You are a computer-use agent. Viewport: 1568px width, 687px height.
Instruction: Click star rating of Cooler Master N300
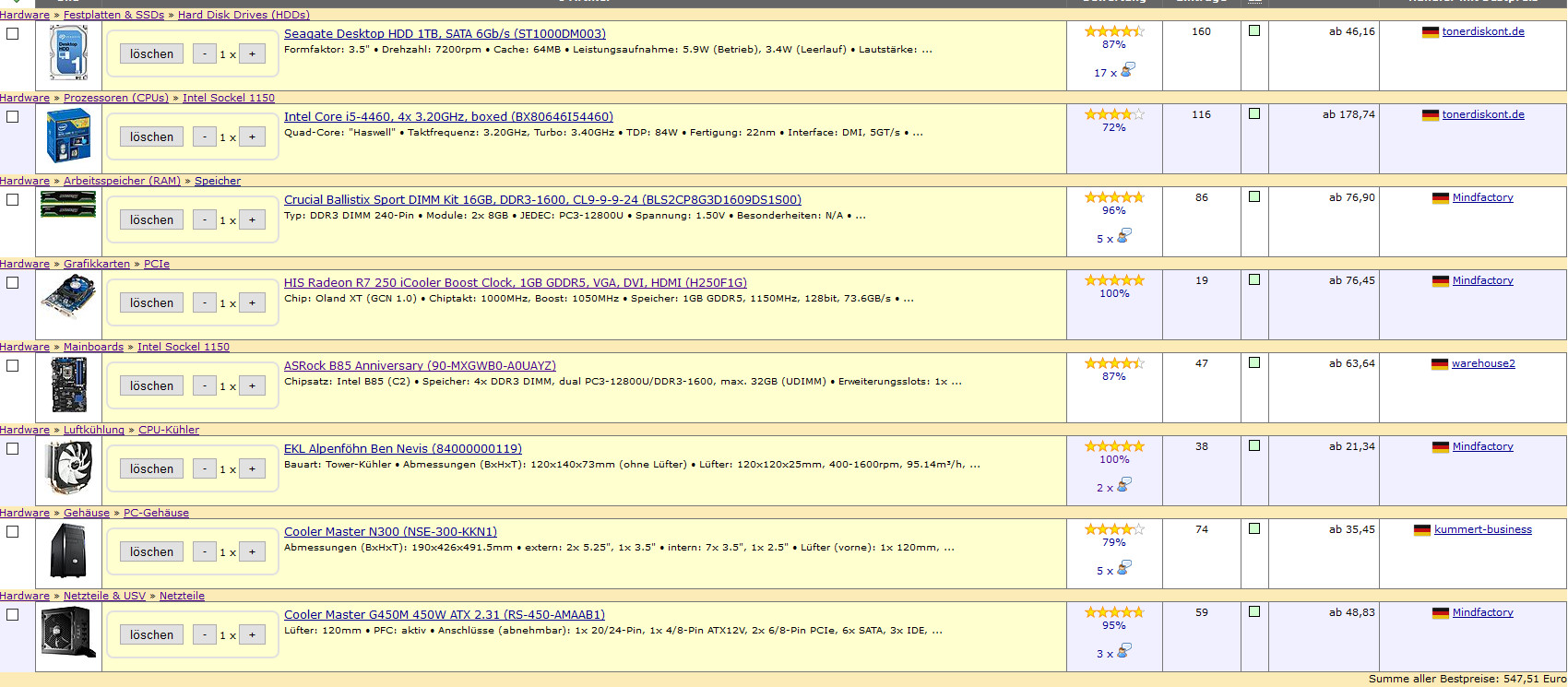tap(1114, 529)
